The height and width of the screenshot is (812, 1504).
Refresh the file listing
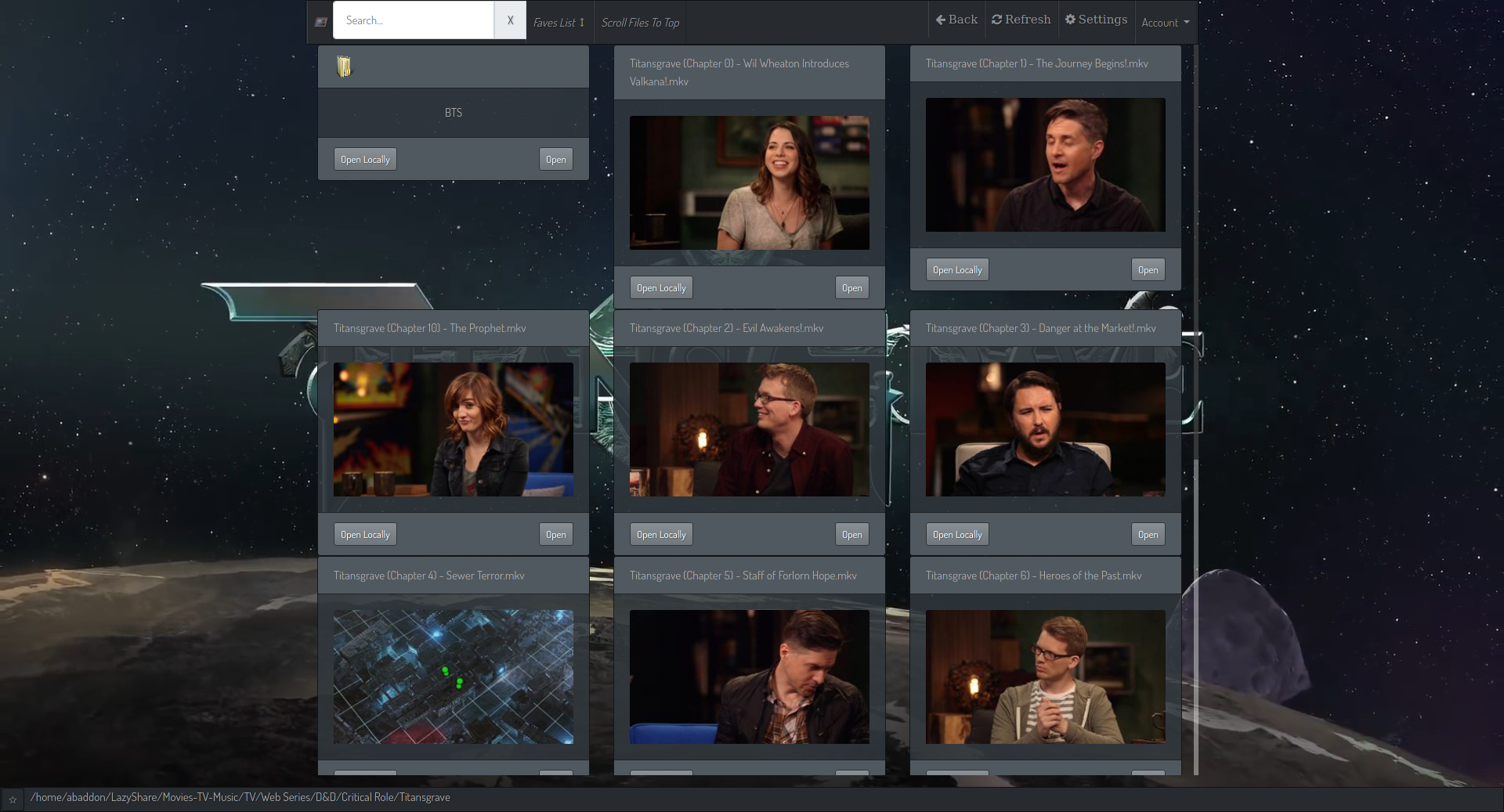1021,20
